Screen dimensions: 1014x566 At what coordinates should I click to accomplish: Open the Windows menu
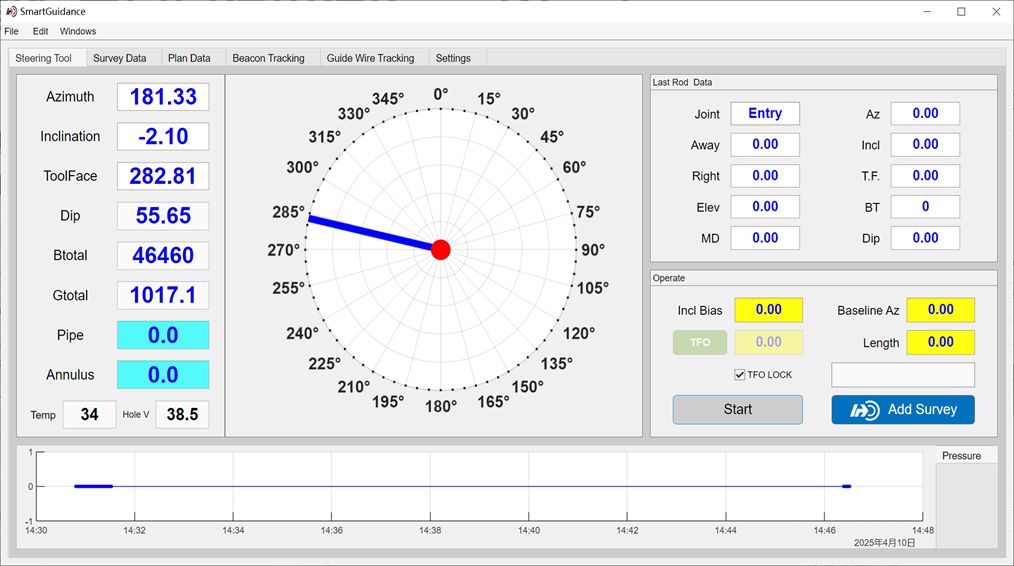[x=78, y=31]
